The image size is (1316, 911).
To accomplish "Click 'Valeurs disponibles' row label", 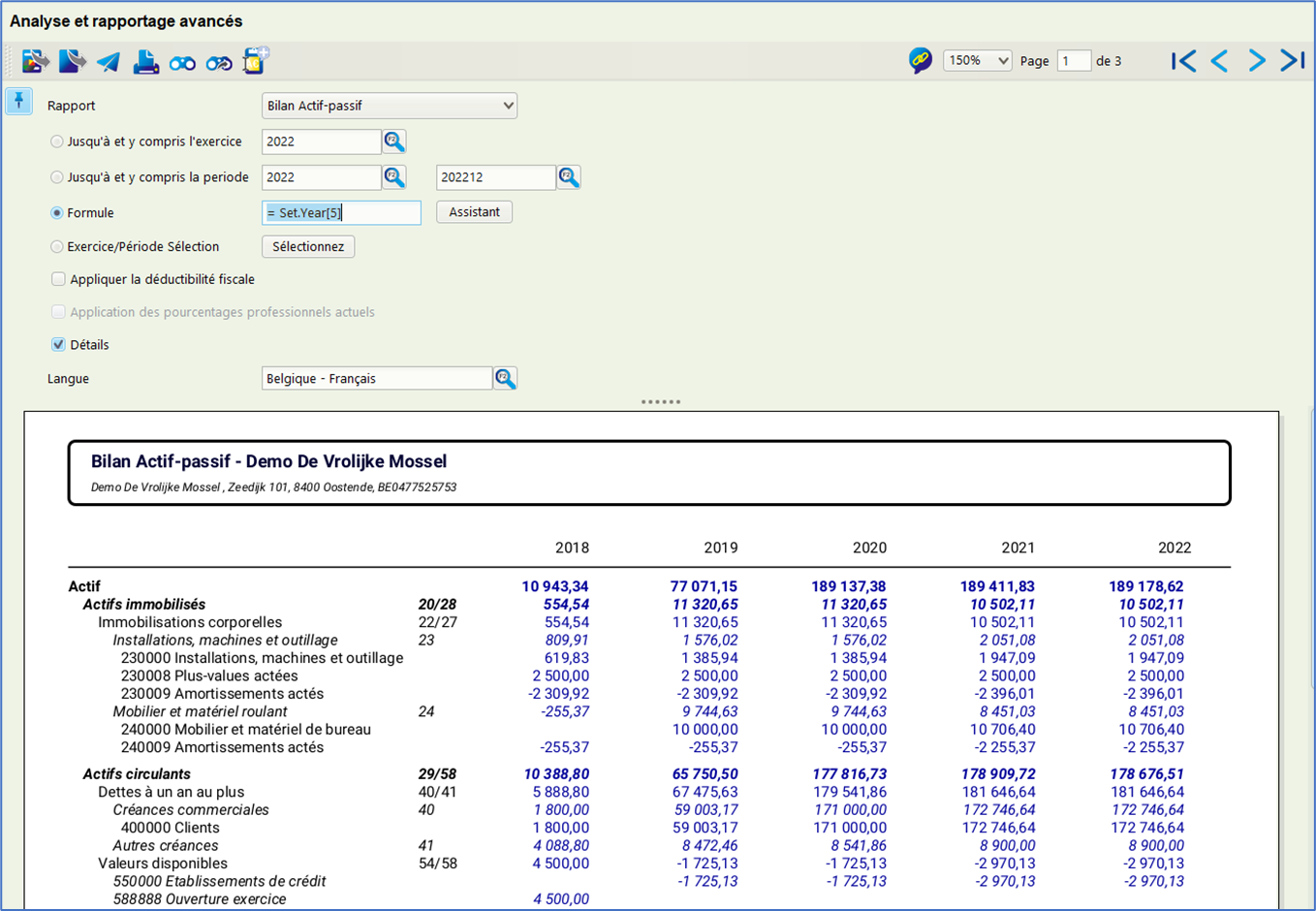I will [163, 864].
